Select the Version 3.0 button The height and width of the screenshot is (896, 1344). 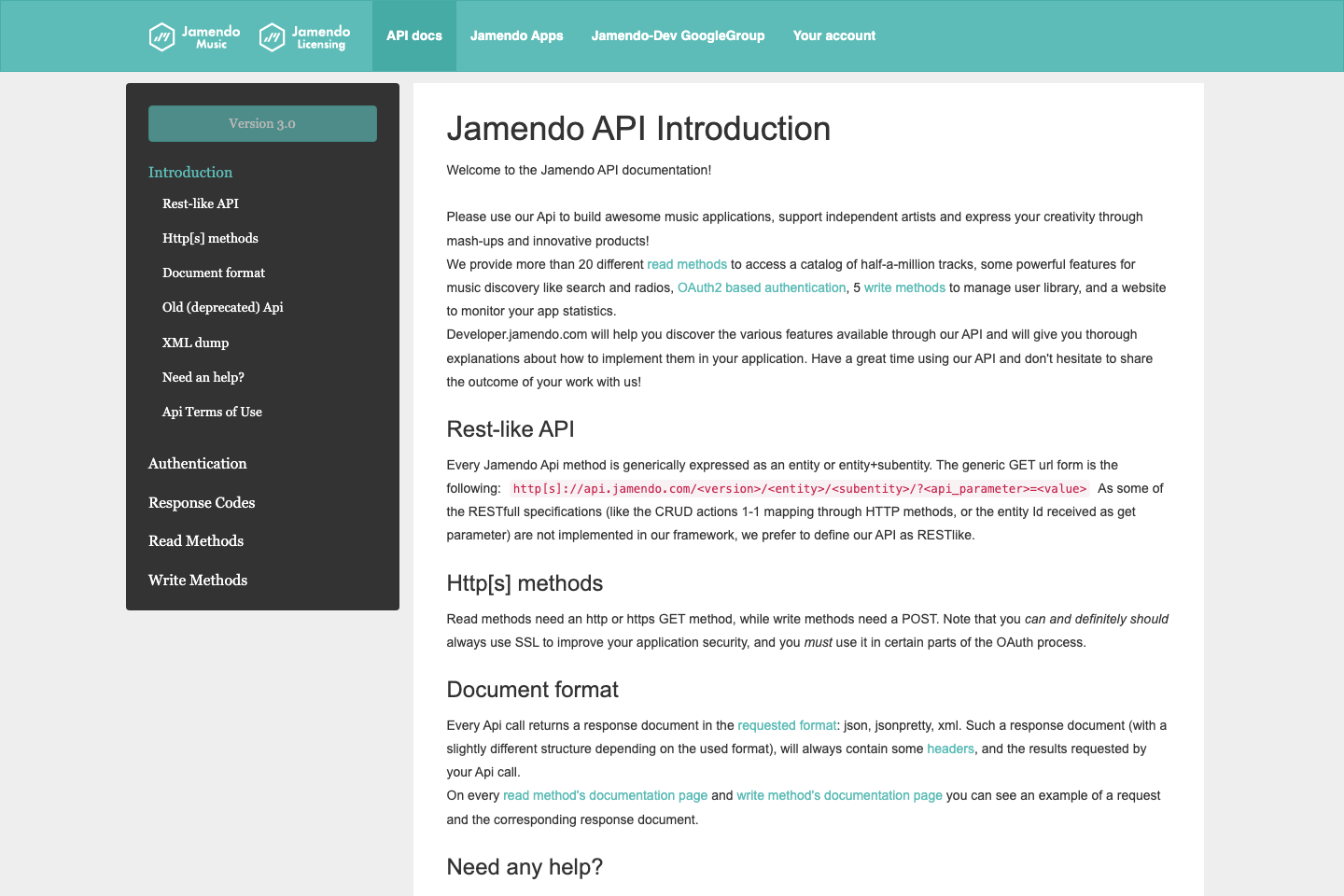(x=262, y=122)
